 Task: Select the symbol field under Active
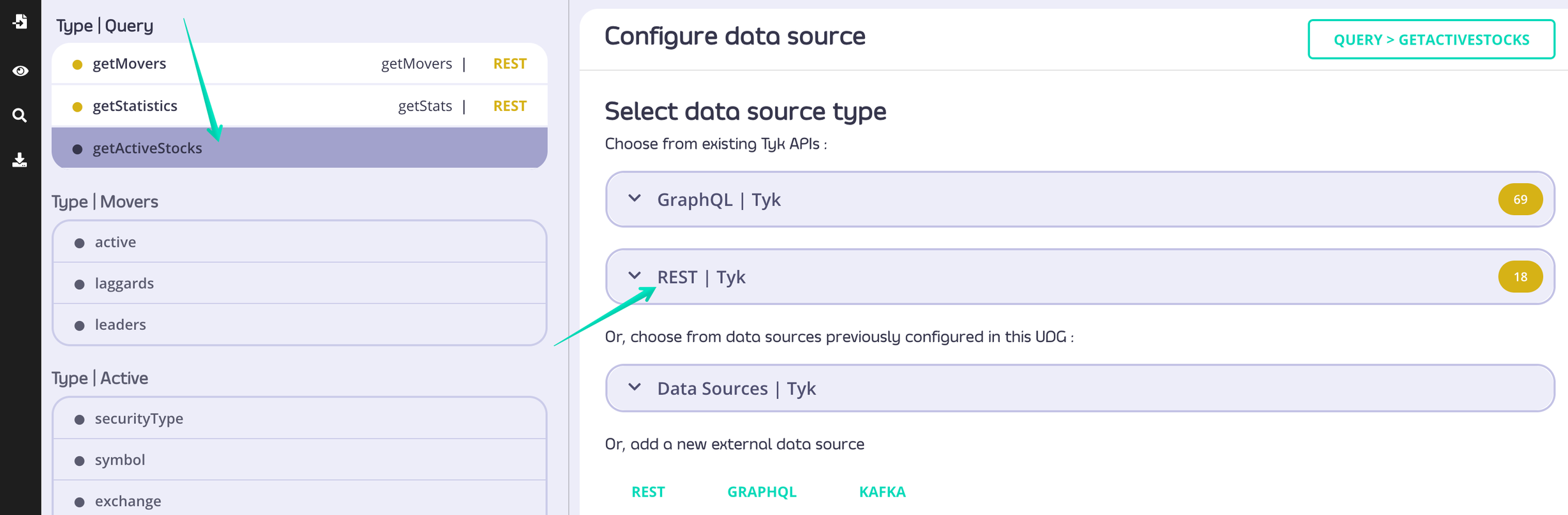point(120,460)
